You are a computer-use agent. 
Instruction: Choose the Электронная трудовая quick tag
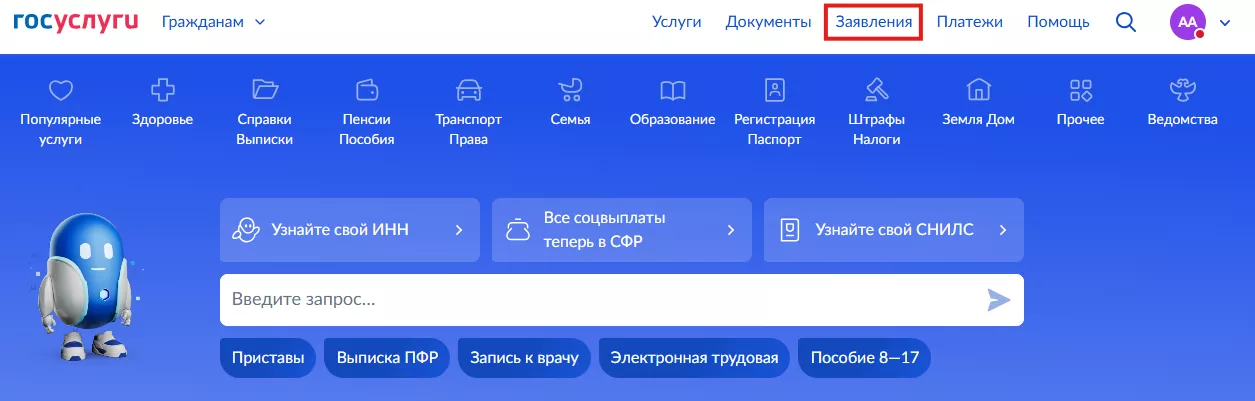694,358
